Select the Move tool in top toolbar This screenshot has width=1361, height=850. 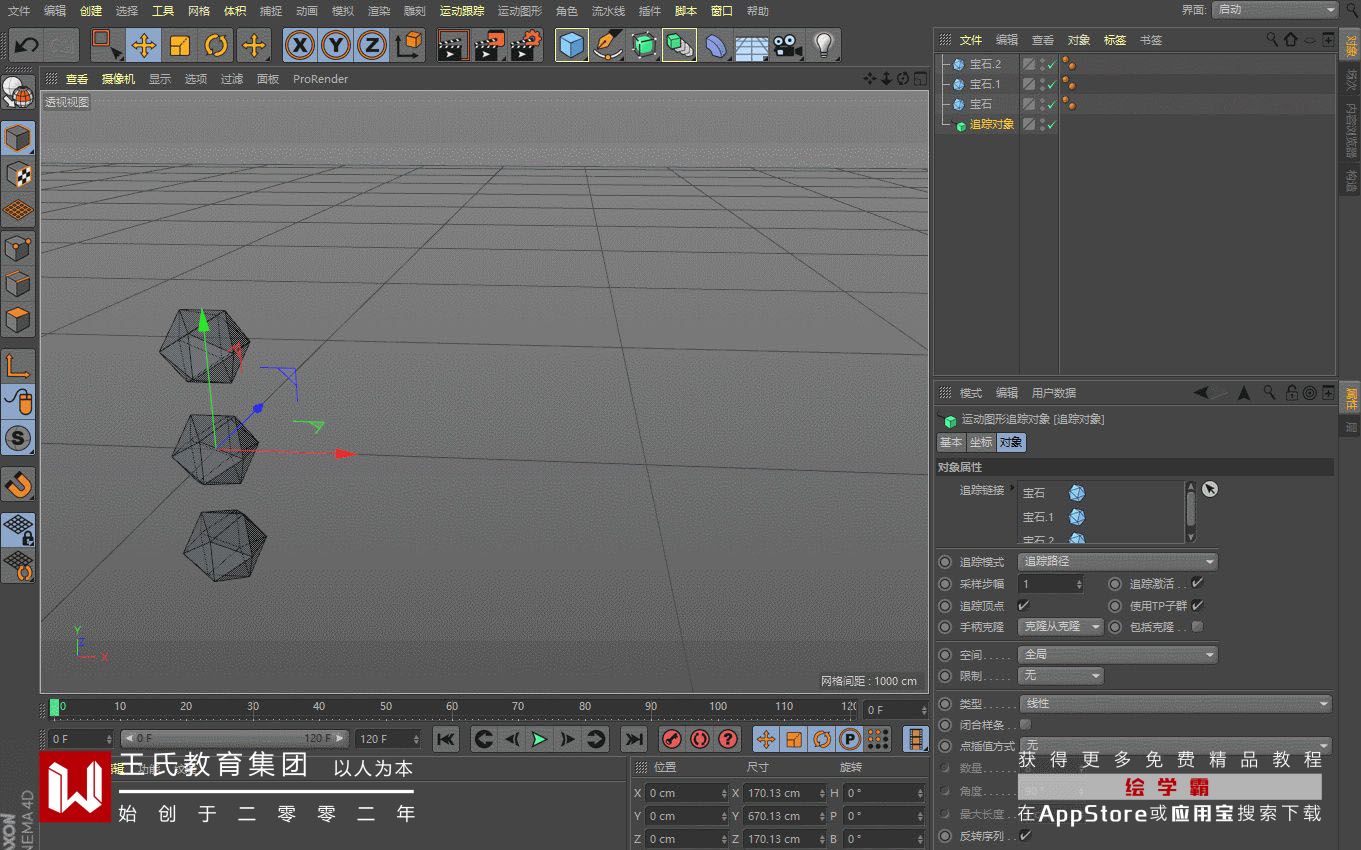click(x=143, y=45)
